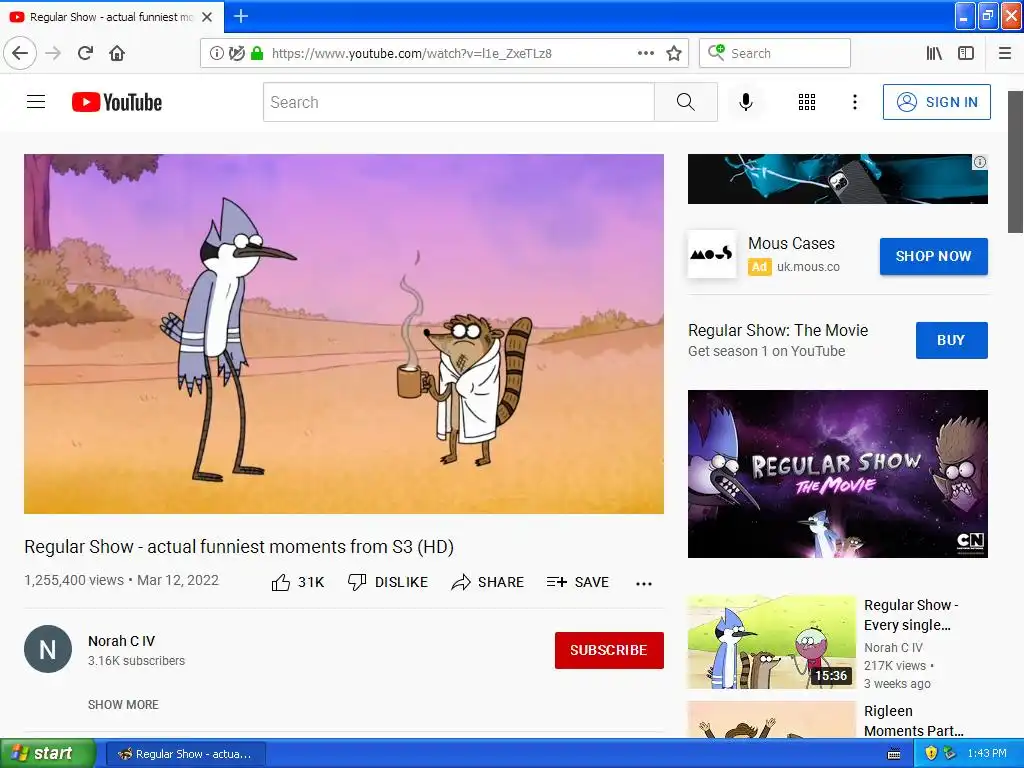Open the Norah C IV channel name link
This screenshot has width=1024, height=768.
[121, 641]
